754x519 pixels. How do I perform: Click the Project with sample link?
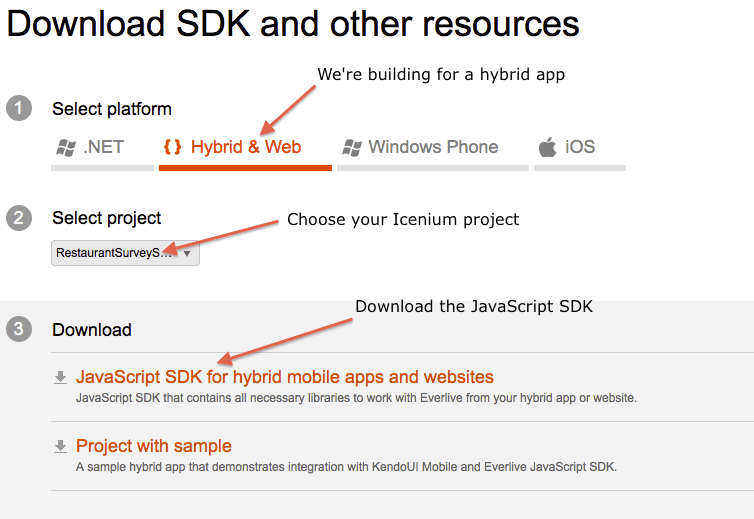click(x=154, y=446)
